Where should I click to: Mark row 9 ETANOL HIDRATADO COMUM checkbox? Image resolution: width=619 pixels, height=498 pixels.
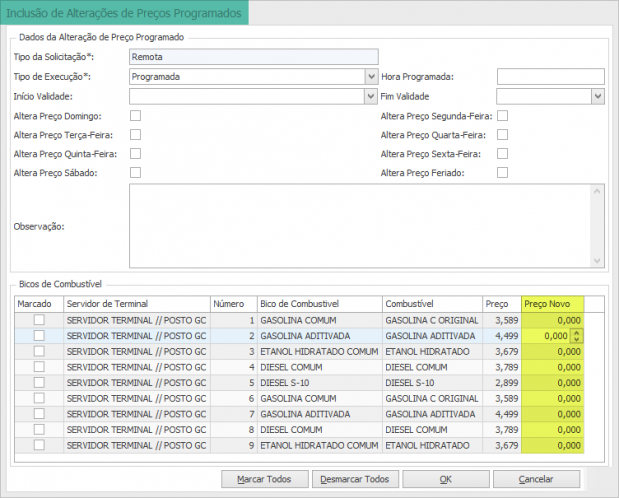click(x=39, y=445)
